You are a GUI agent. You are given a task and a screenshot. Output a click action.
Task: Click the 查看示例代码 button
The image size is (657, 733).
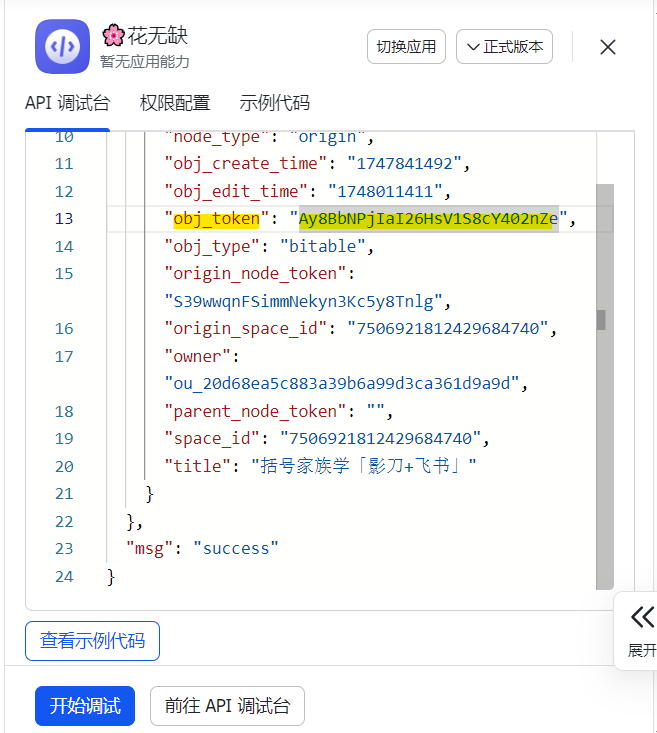point(92,641)
